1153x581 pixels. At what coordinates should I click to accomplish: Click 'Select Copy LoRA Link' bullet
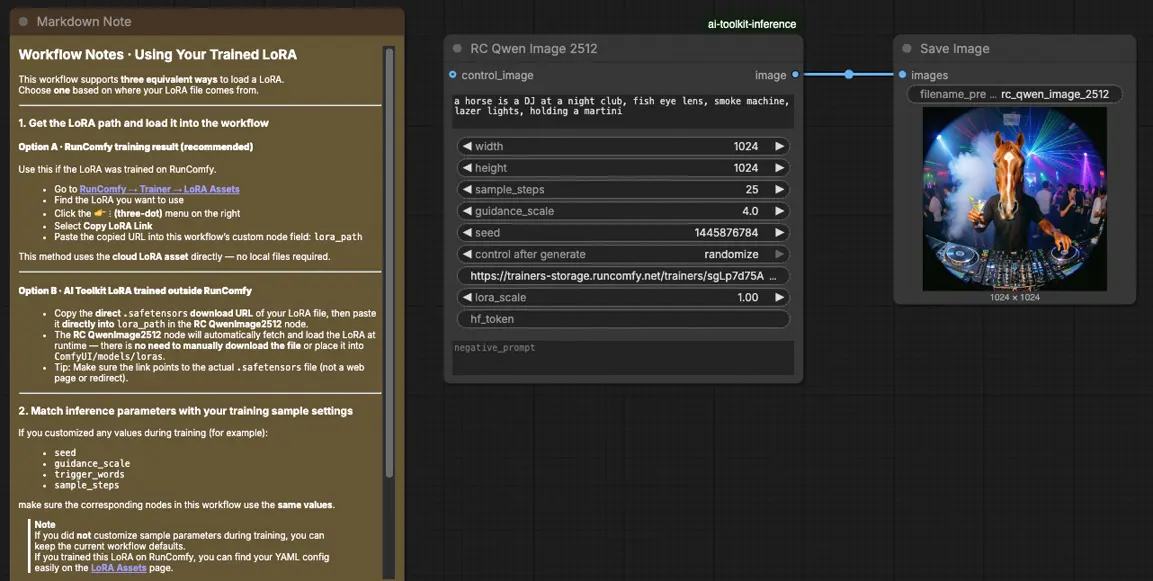(x=104, y=226)
